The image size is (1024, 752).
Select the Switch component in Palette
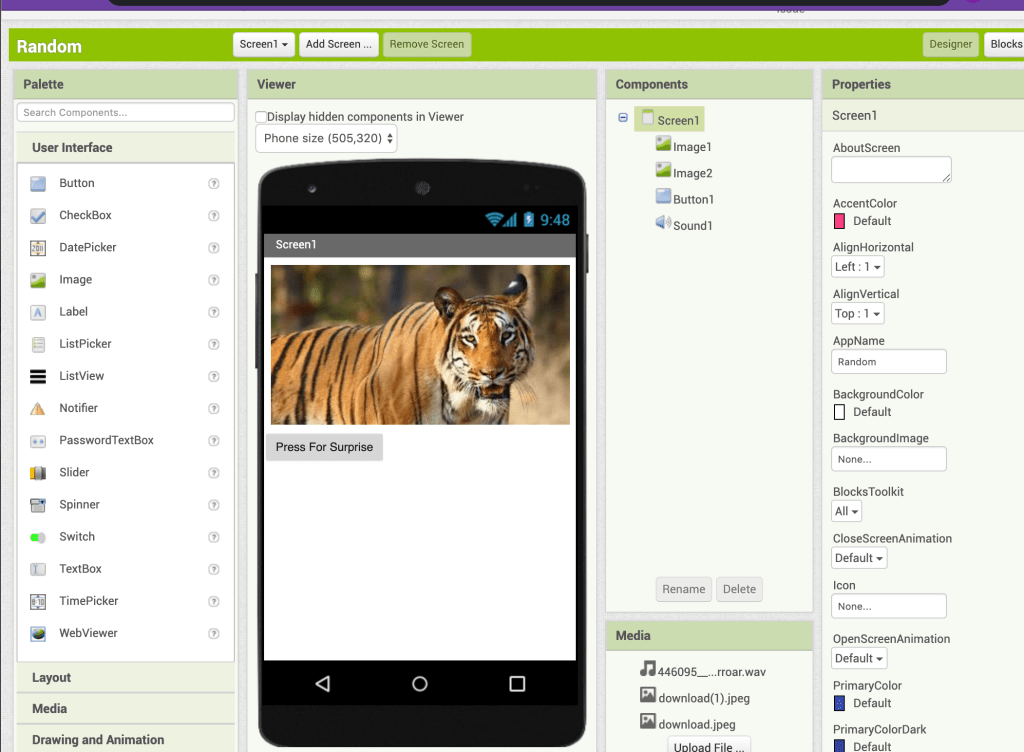coord(76,537)
